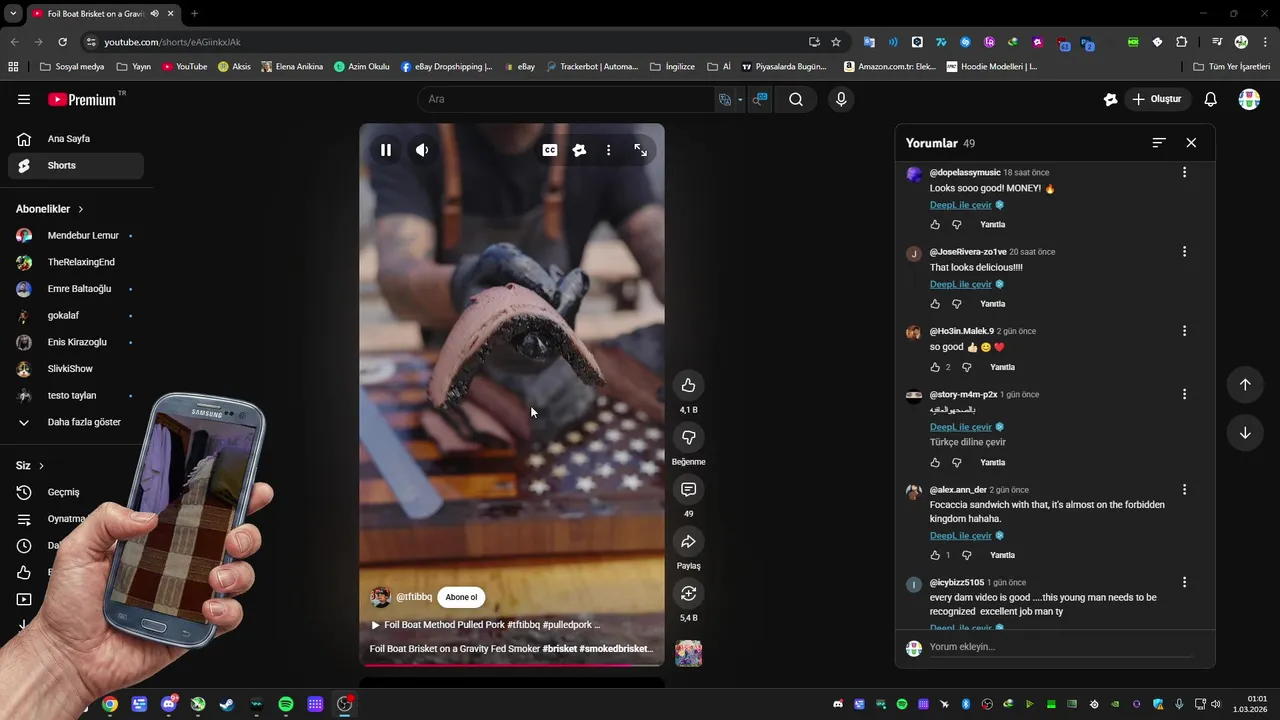Open the Oluştur create button
Screen dimensions: 1280x720
[x=1157, y=99]
